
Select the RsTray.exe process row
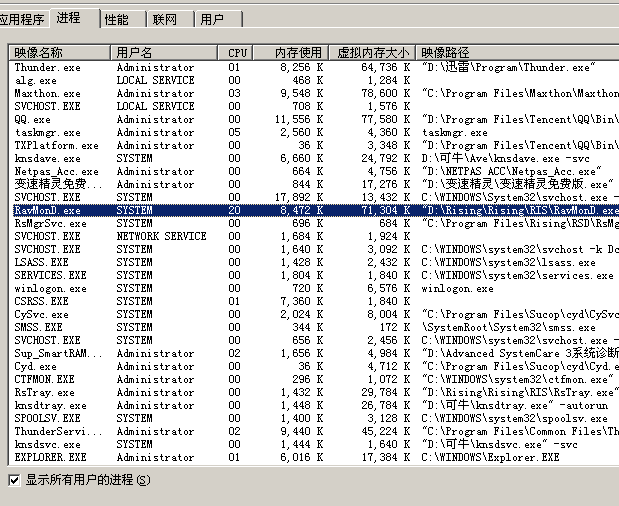(x=314, y=392)
